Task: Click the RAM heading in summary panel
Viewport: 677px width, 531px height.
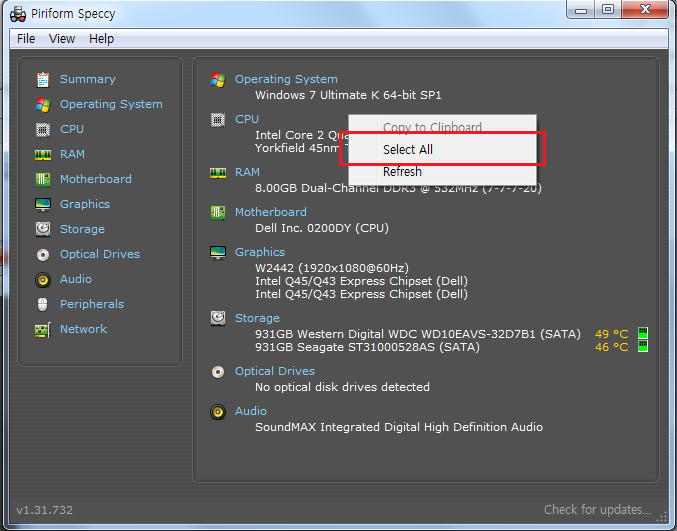Action: coord(247,173)
